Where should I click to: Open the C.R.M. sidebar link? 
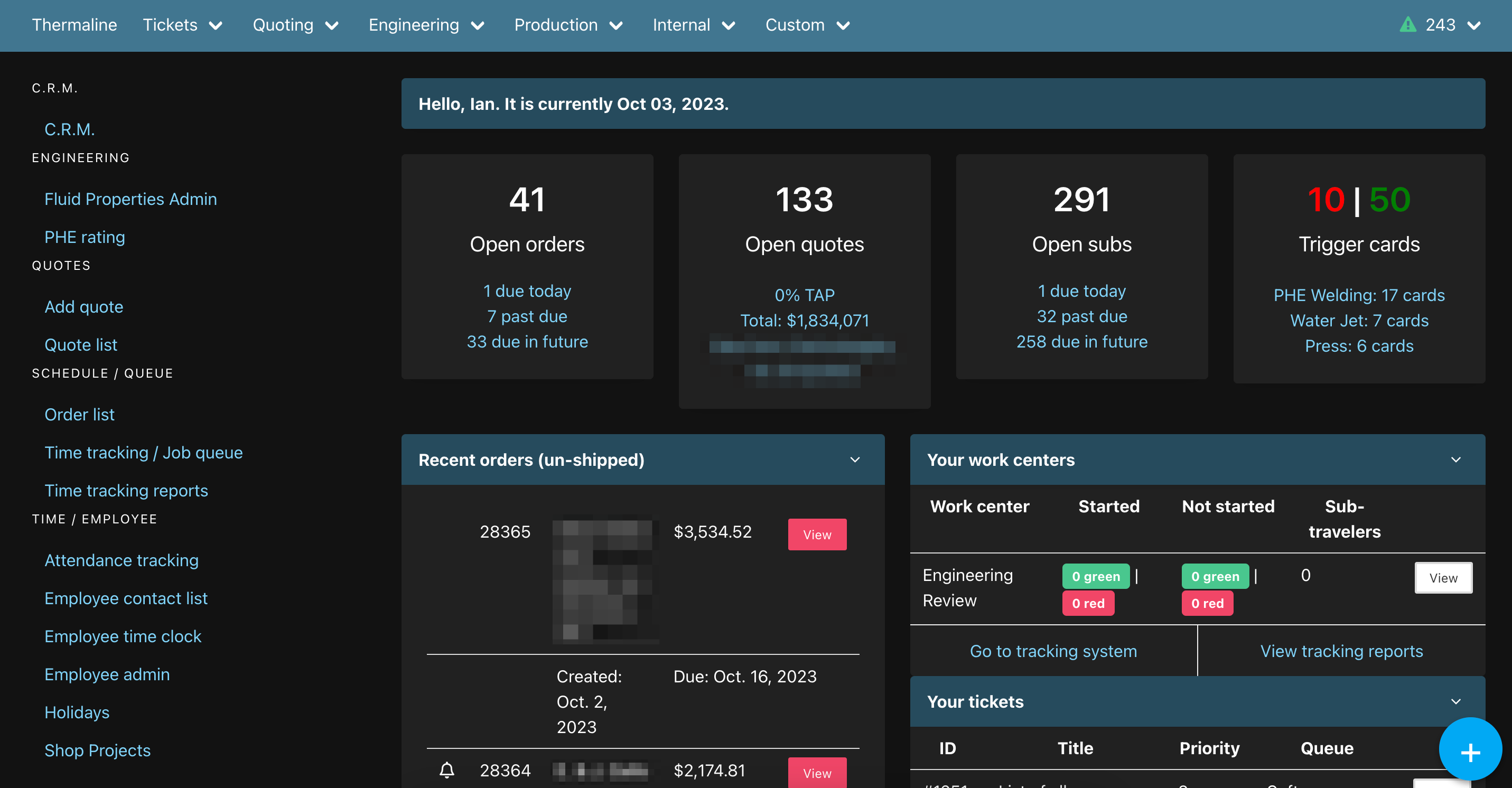69,130
